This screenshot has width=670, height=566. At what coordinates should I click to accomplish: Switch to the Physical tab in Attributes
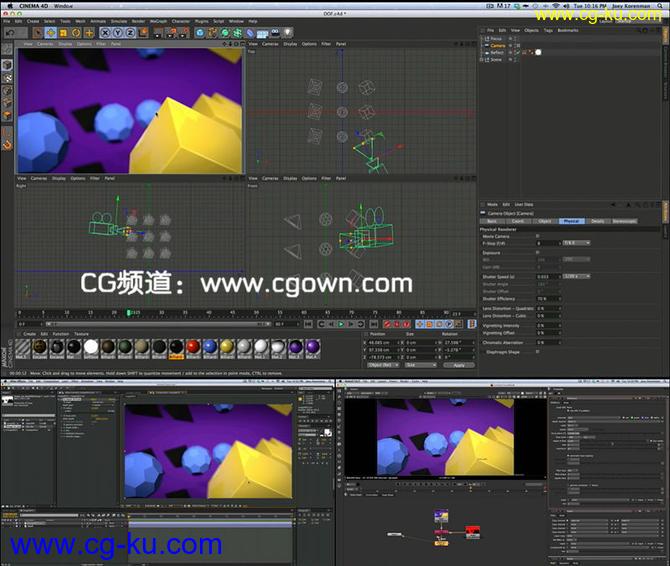point(571,221)
